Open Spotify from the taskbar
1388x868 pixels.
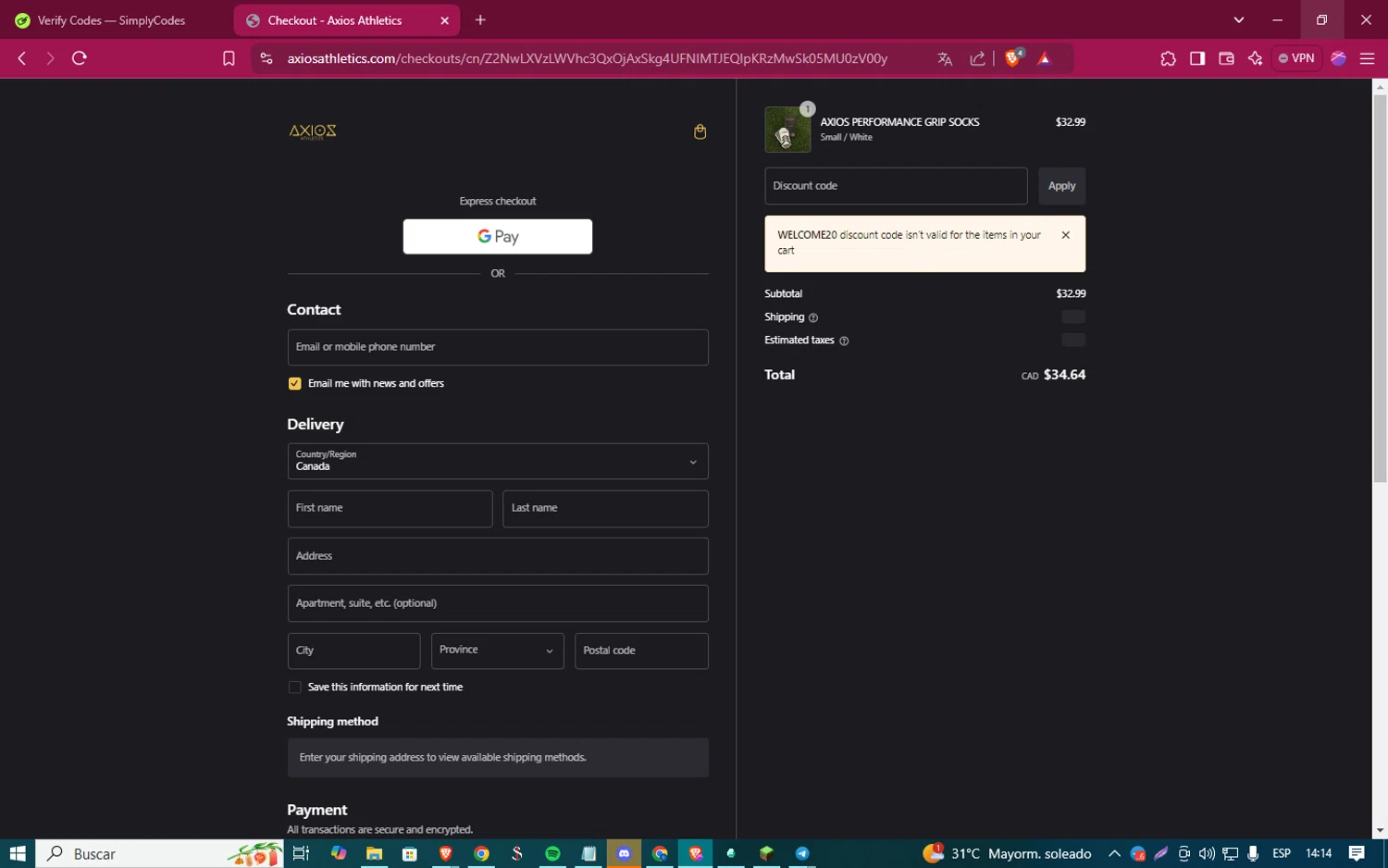point(552,853)
